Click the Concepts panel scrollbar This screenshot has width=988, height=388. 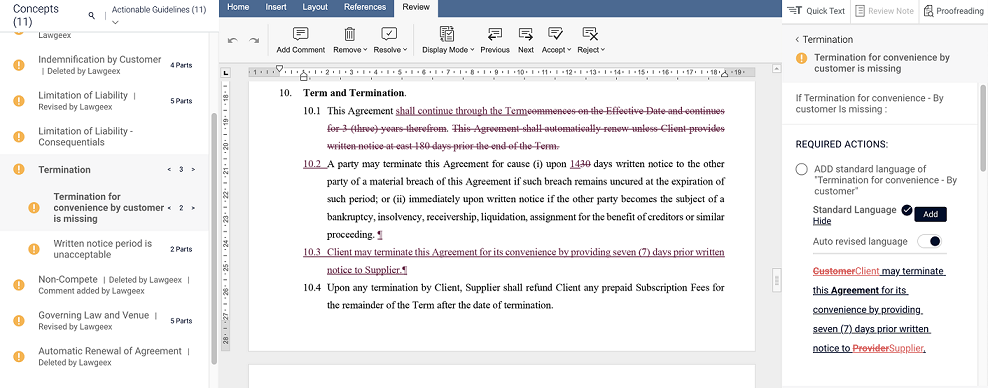pyautogui.click(x=214, y=238)
